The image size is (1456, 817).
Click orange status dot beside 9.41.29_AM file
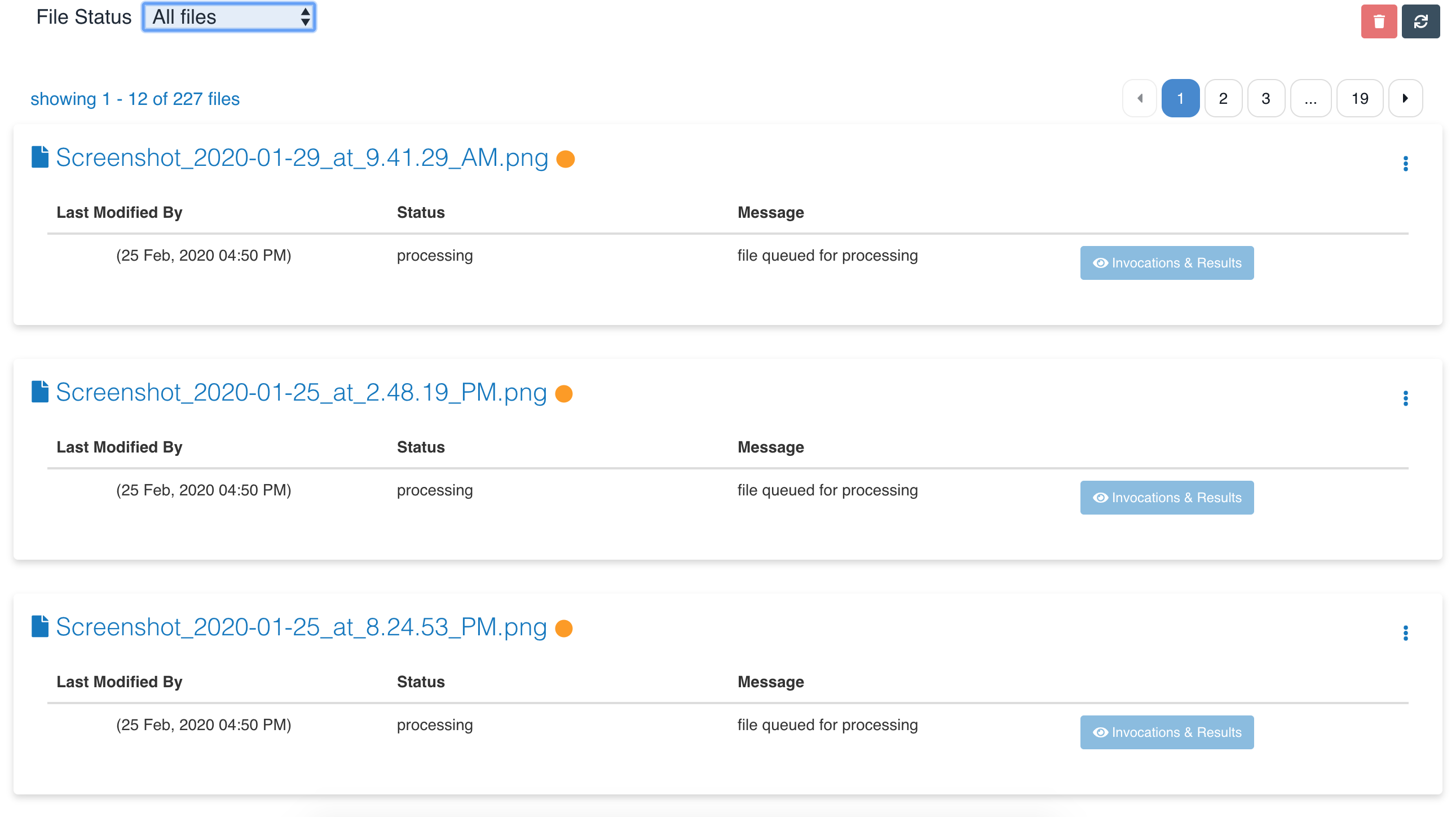tap(565, 159)
